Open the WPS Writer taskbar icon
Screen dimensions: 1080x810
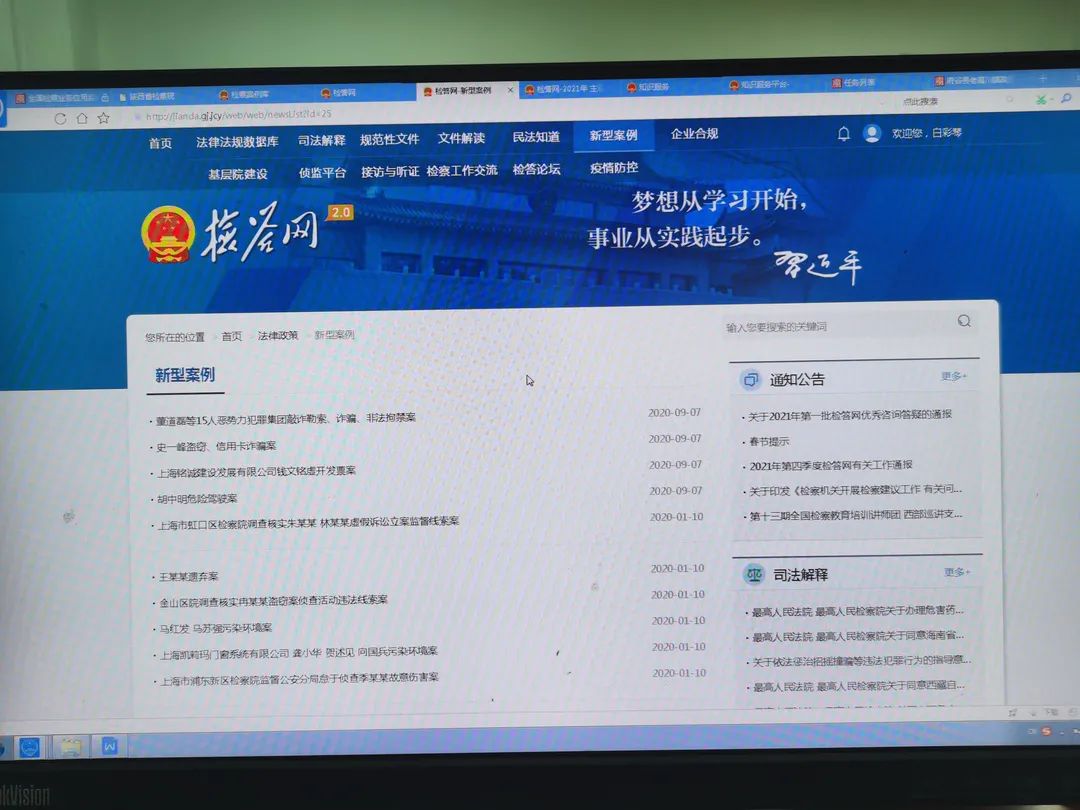[x=110, y=746]
